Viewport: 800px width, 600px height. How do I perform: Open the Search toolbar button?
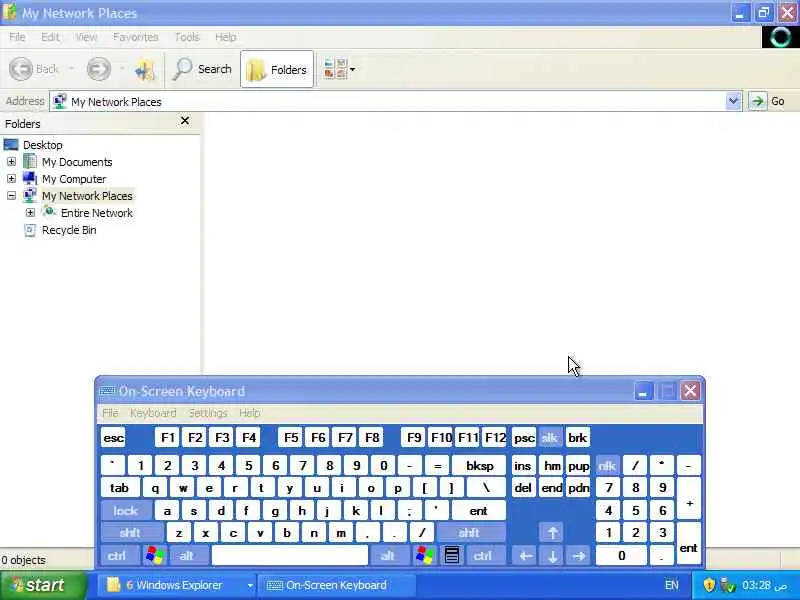[x=203, y=69]
